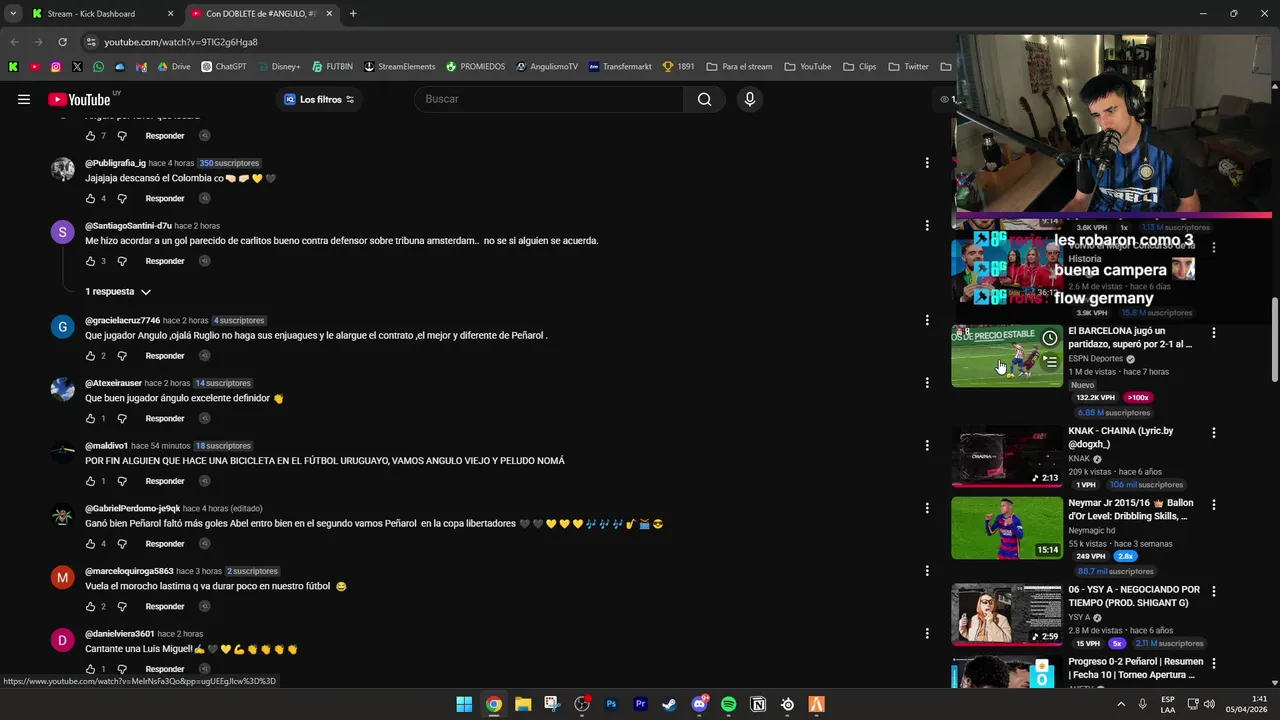Open @maldivo1's channel from username
The image size is (1280, 720).
click(106, 446)
